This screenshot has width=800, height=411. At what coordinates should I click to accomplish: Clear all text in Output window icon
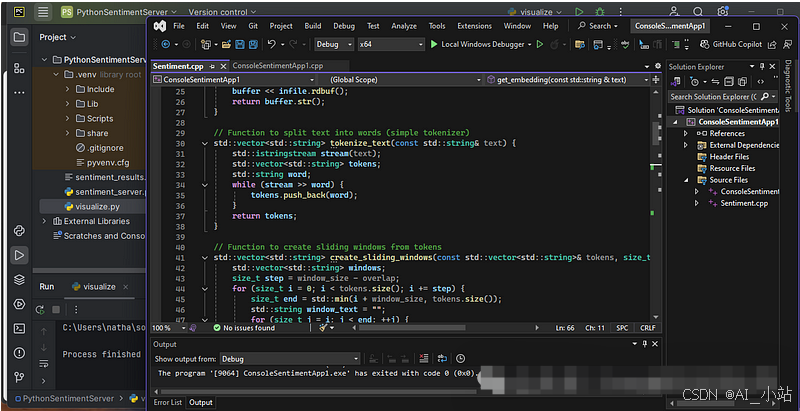[423, 358]
